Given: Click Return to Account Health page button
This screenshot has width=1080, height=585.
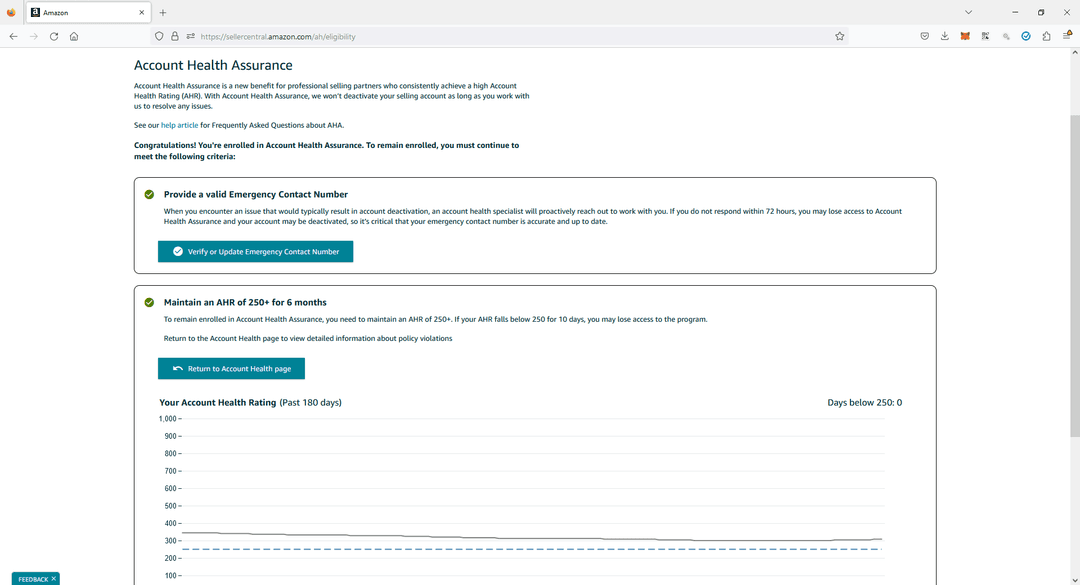Looking at the screenshot, I should point(231,369).
